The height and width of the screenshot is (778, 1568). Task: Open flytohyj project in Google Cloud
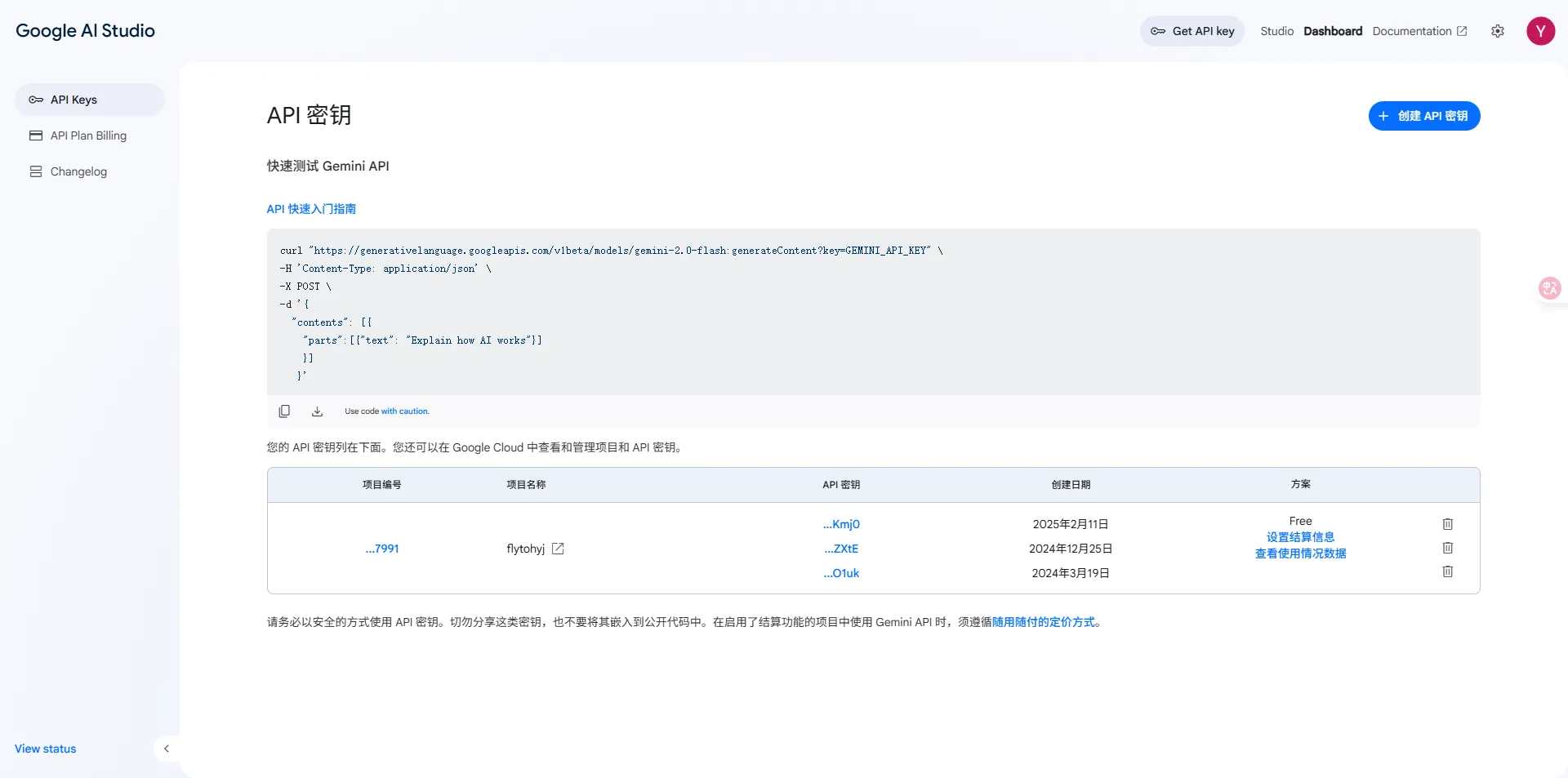(558, 549)
